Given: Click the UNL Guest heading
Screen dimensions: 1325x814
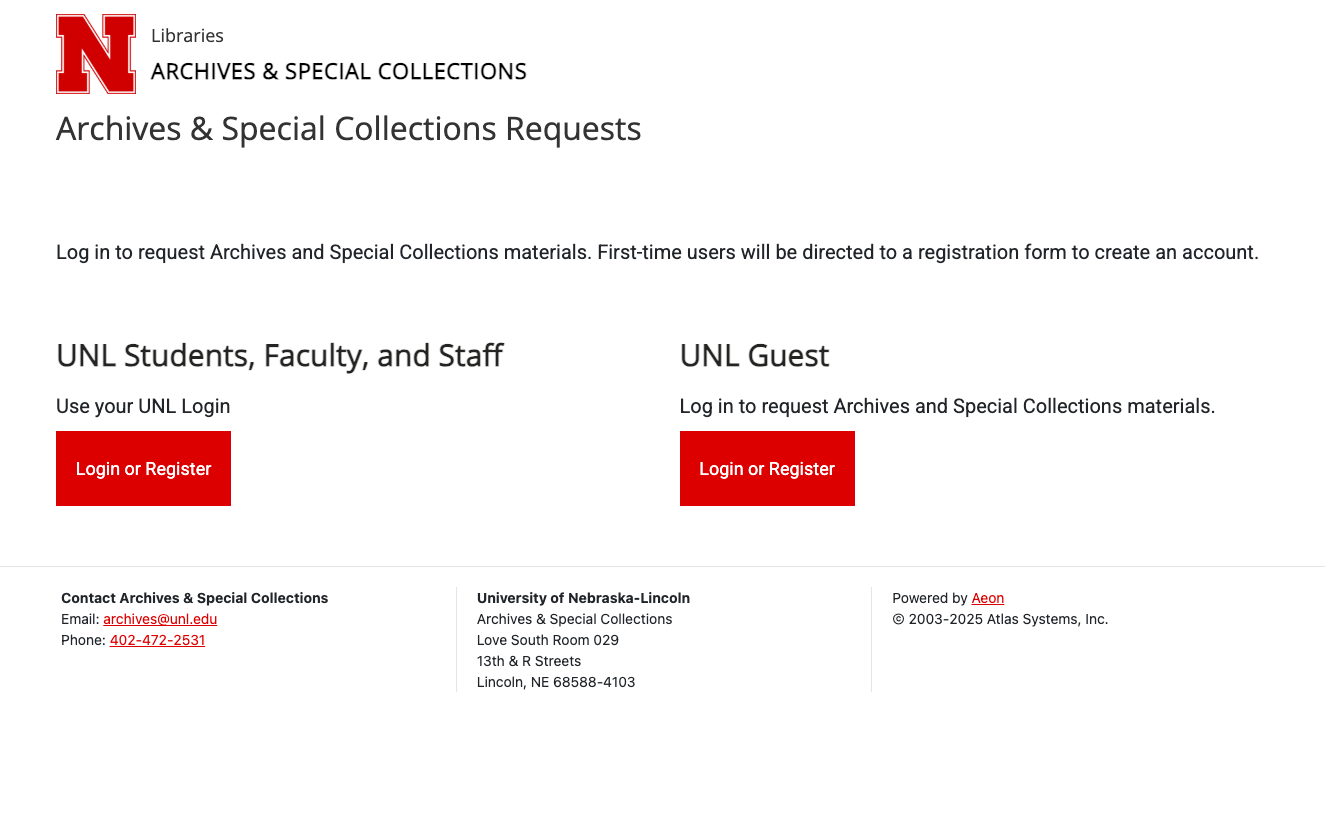Looking at the screenshot, I should [754, 355].
